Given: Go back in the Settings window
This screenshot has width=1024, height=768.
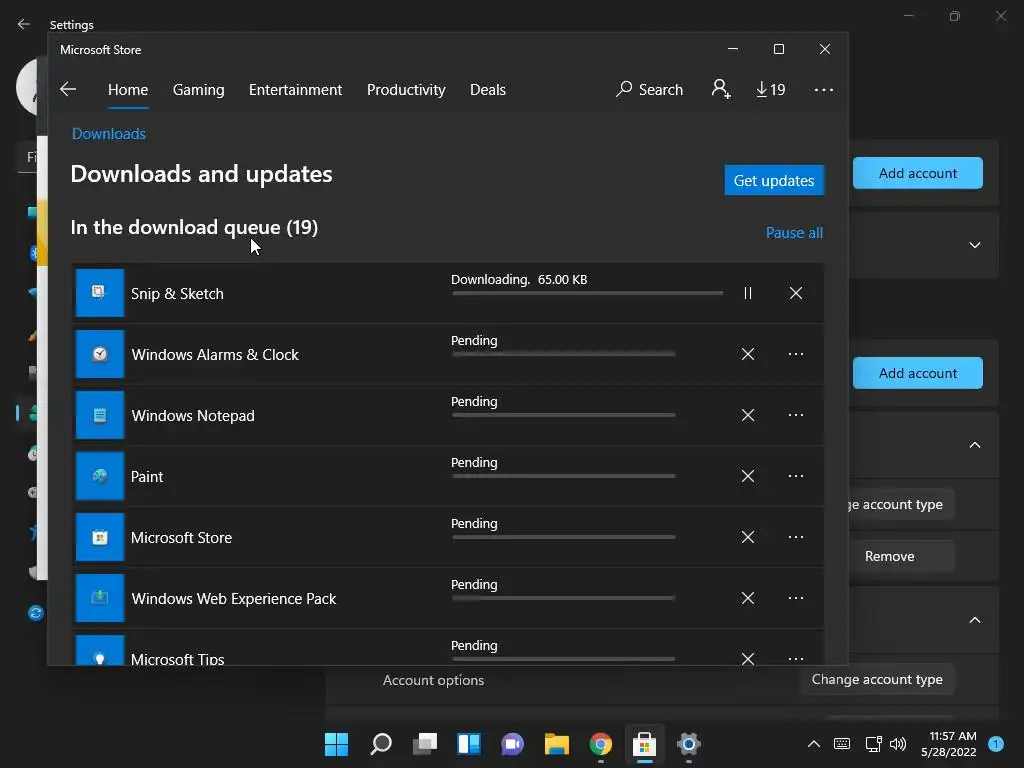Looking at the screenshot, I should (x=24, y=24).
